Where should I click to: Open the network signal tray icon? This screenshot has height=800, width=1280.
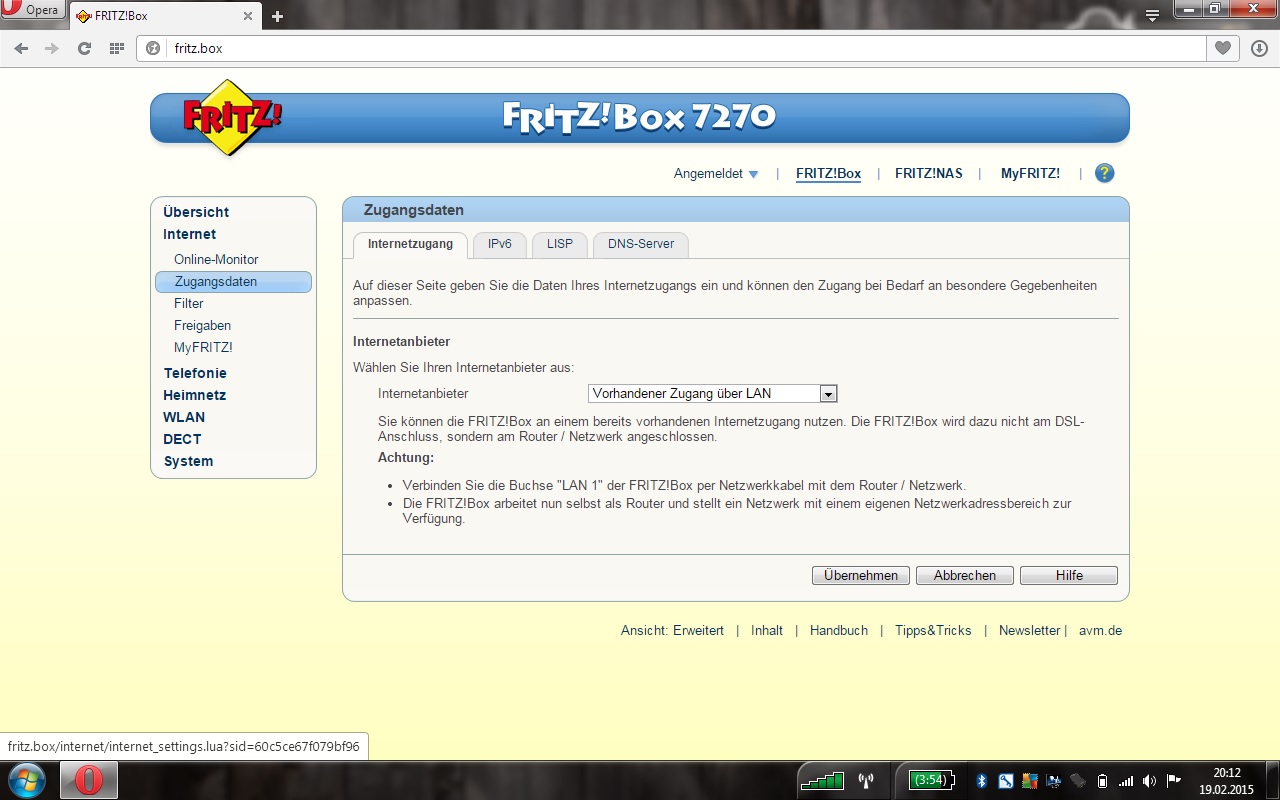pos(1126,781)
